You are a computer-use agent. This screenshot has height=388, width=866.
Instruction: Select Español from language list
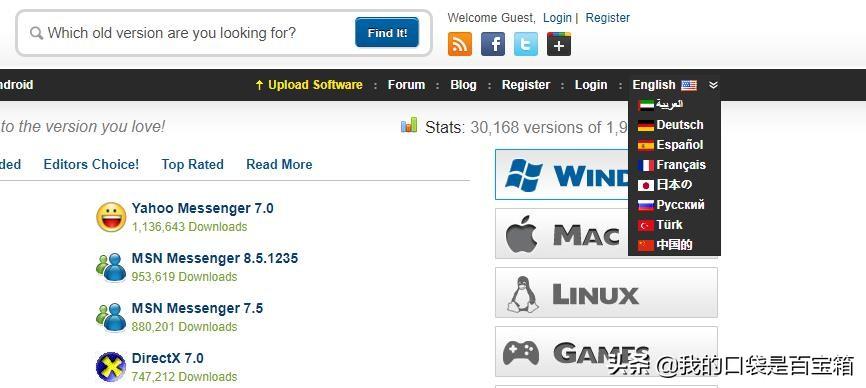(x=680, y=145)
